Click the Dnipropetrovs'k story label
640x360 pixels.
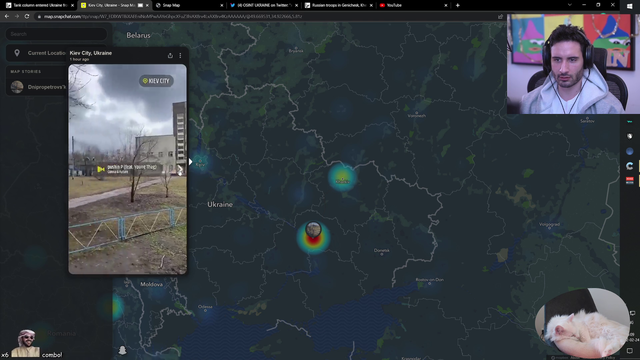[x=47, y=87]
